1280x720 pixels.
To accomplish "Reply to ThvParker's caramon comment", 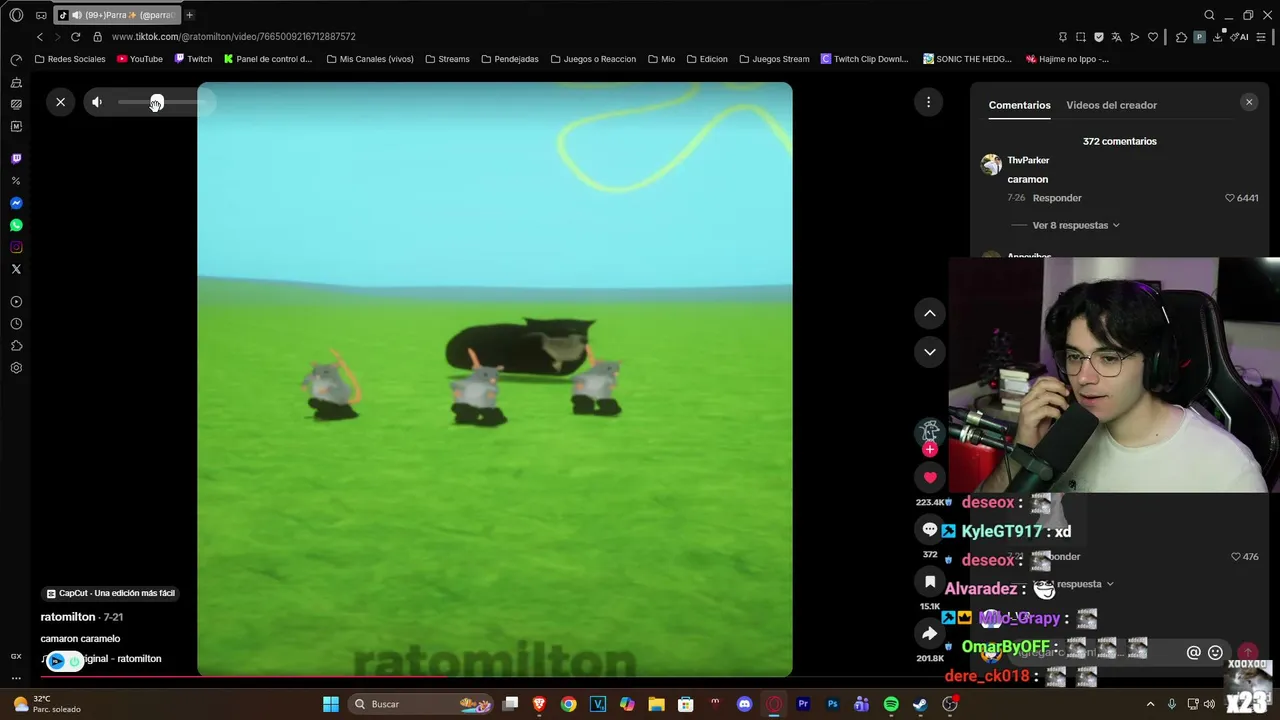I will tap(1057, 198).
